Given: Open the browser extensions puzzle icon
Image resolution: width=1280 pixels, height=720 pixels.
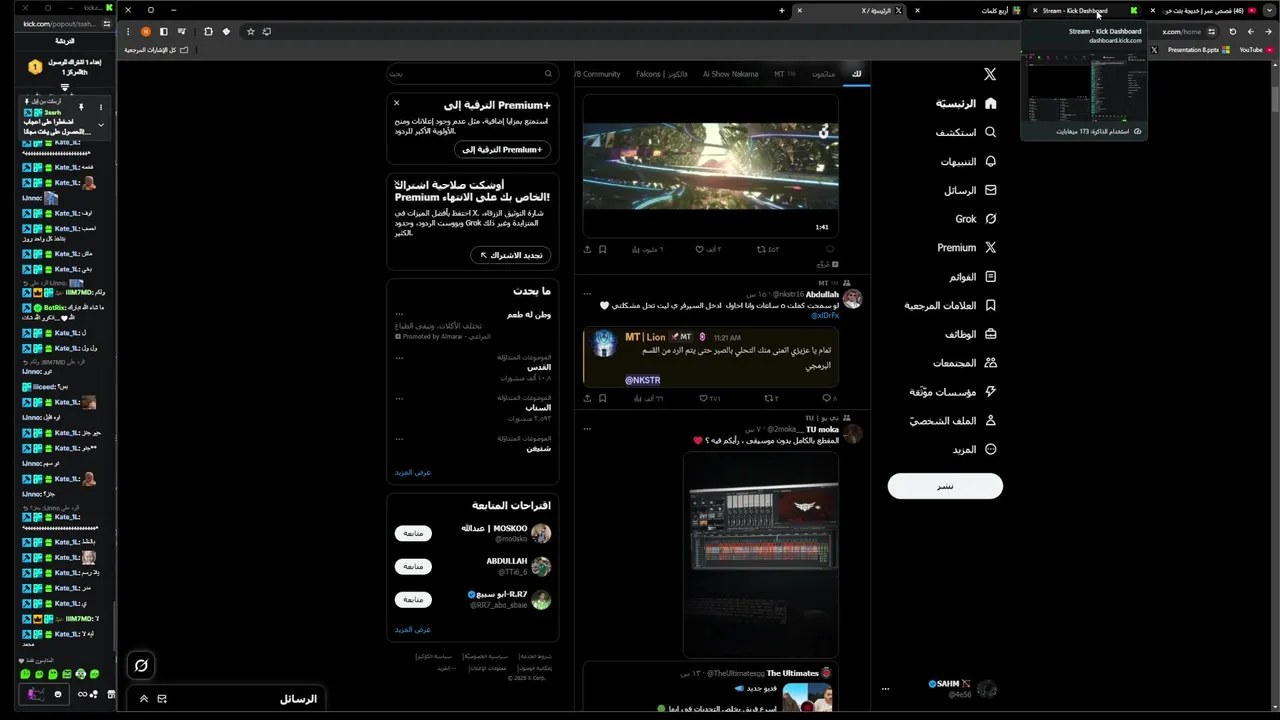Looking at the screenshot, I should coord(208,31).
